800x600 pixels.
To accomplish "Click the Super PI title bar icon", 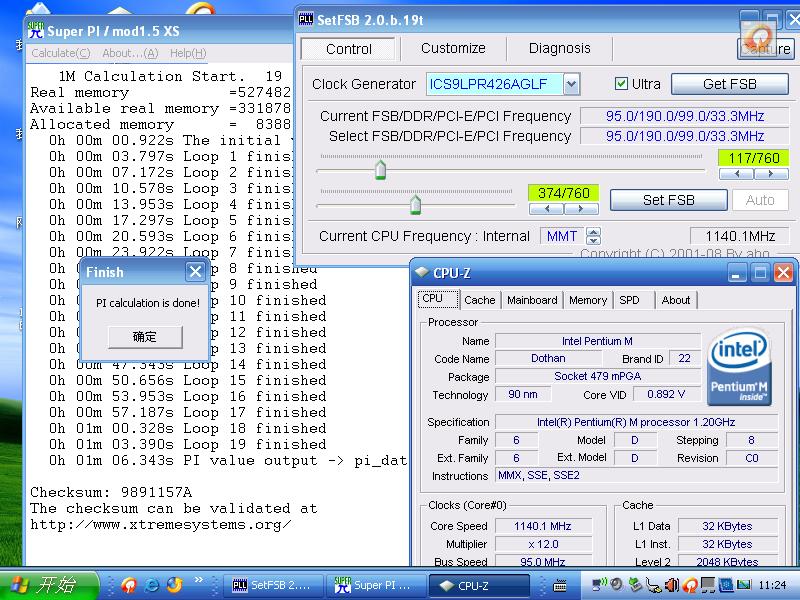I will tap(36, 30).
